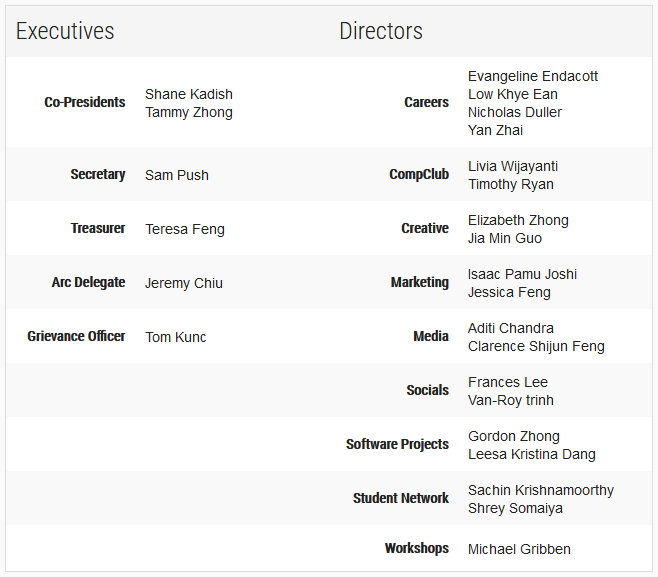Click Workshops director Michael Gribben

(519, 549)
